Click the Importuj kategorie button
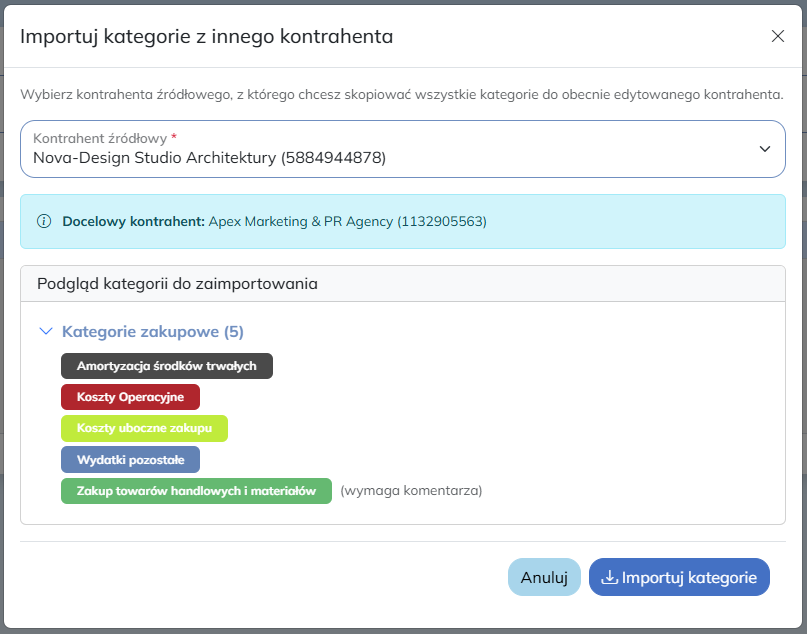807x634 pixels. coord(679,577)
